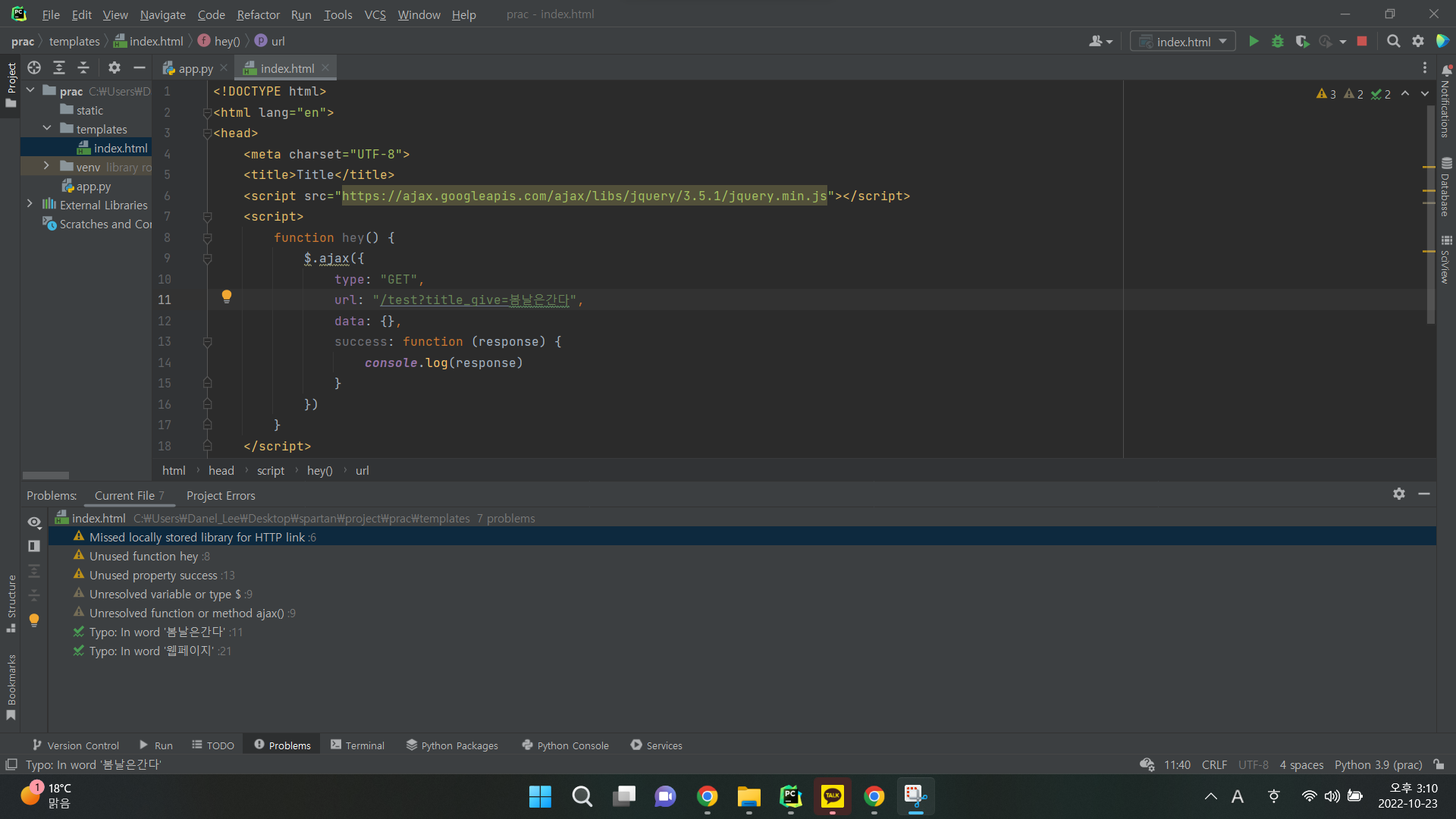Open the VCS menu
Viewport: 1456px width, 819px height.
pos(375,14)
